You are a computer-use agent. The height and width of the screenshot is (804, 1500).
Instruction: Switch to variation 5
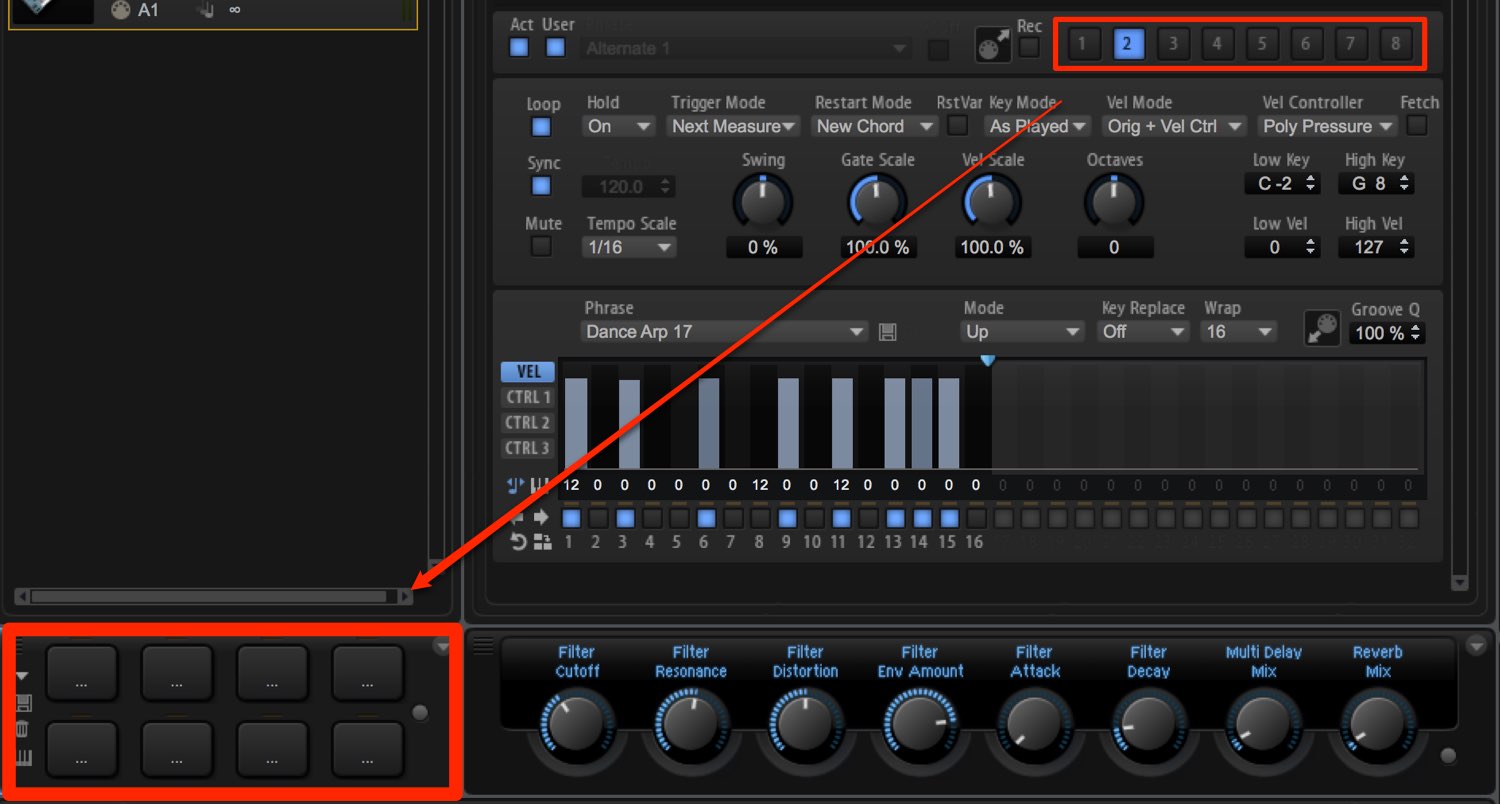1261,44
